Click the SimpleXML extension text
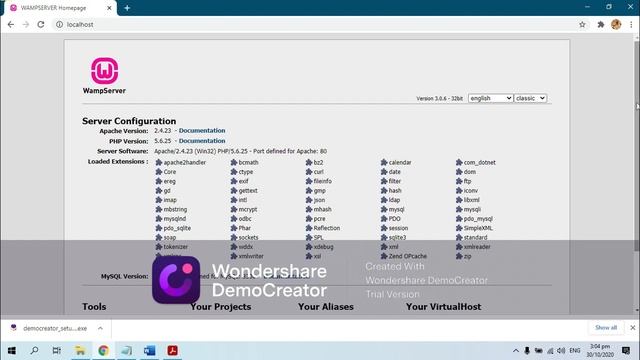 478,228
